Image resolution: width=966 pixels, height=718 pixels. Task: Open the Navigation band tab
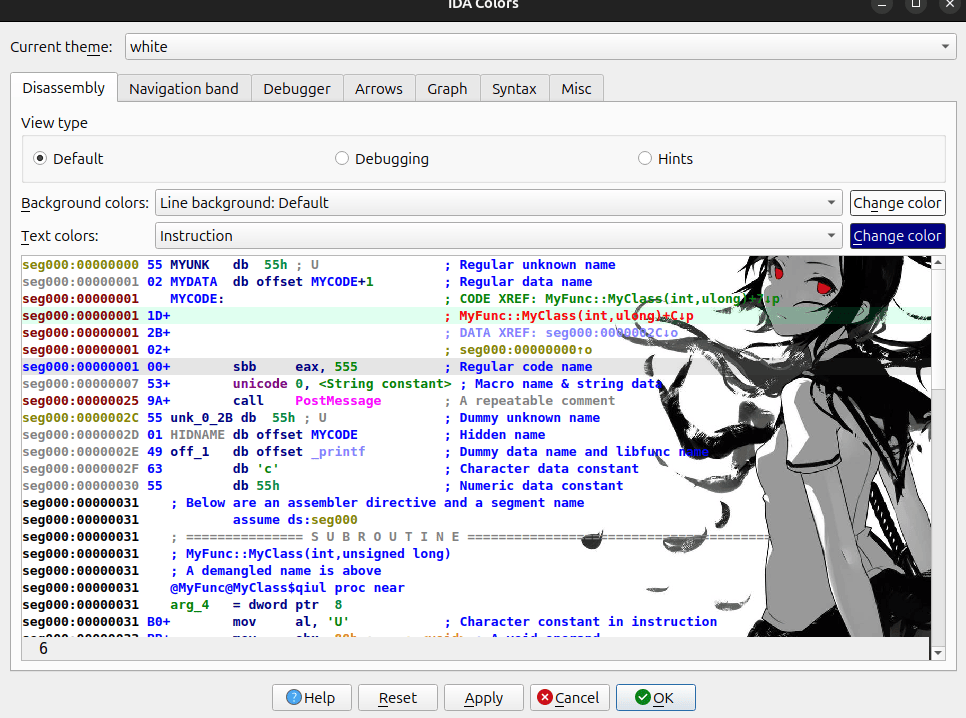(183, 88)
